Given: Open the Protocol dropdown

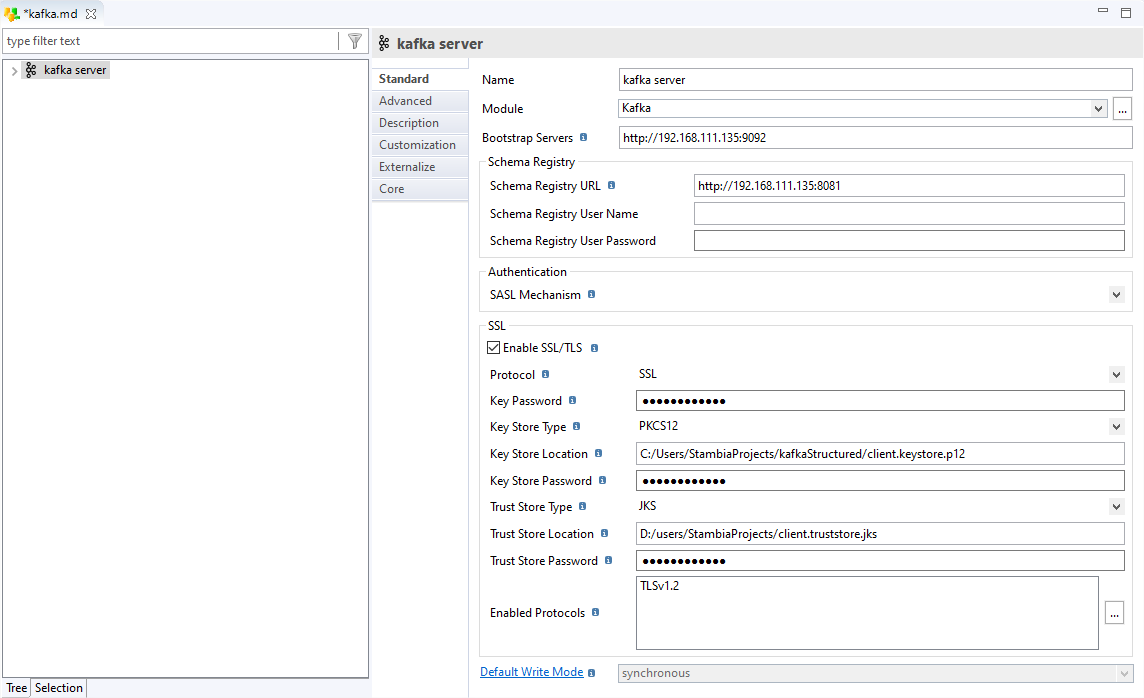Looking at the screenshot, I should (1116, 375).
